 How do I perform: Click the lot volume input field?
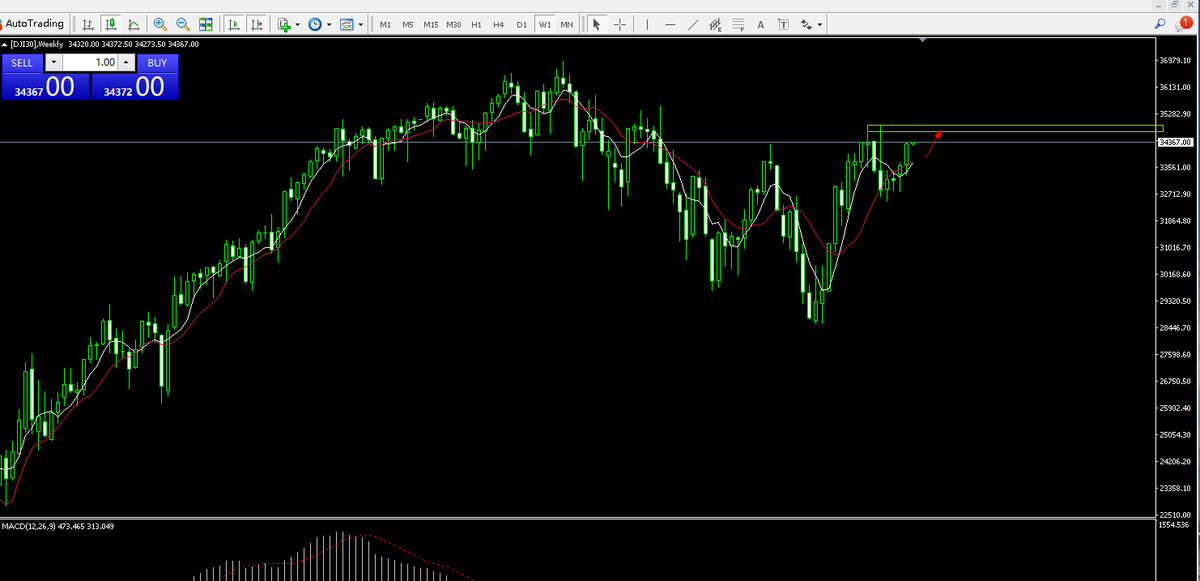90,62
